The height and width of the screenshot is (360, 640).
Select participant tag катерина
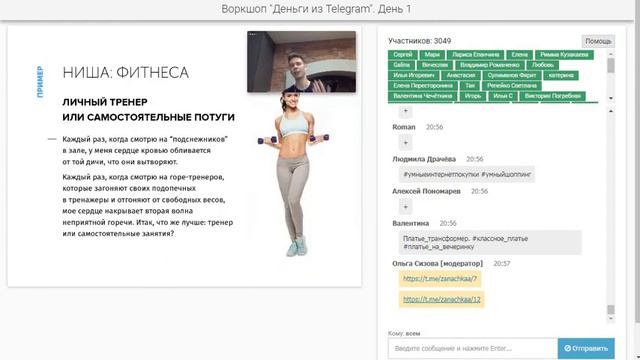tap(561, 75)
